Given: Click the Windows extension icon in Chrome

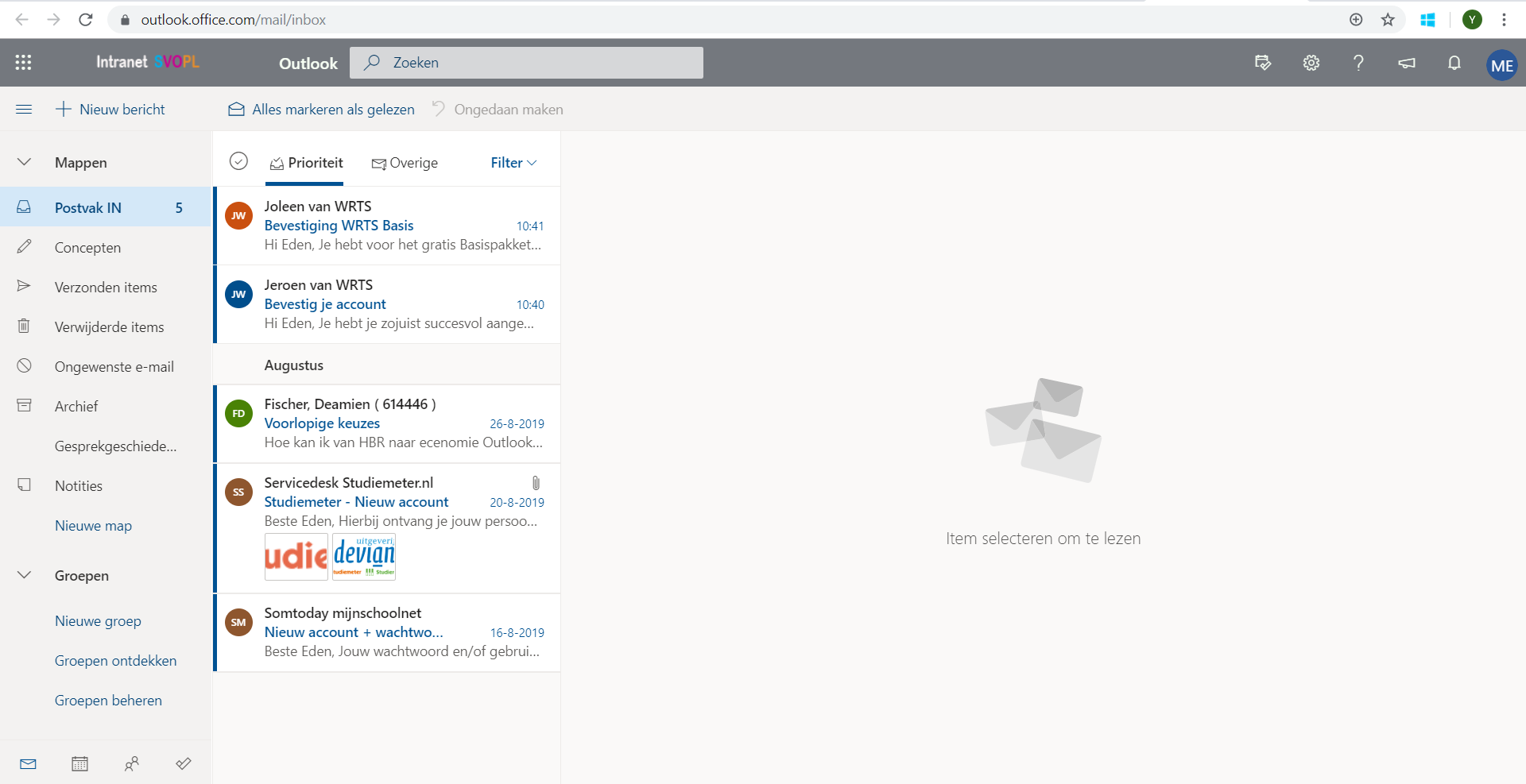Looking at the screenshot, I should tap(1428, 20).
